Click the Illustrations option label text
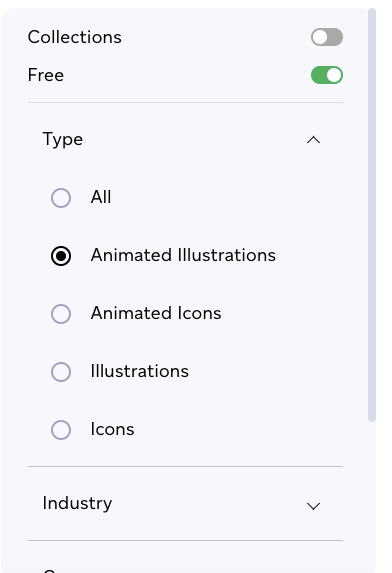The image size is (392, 573). click(140, 371)
